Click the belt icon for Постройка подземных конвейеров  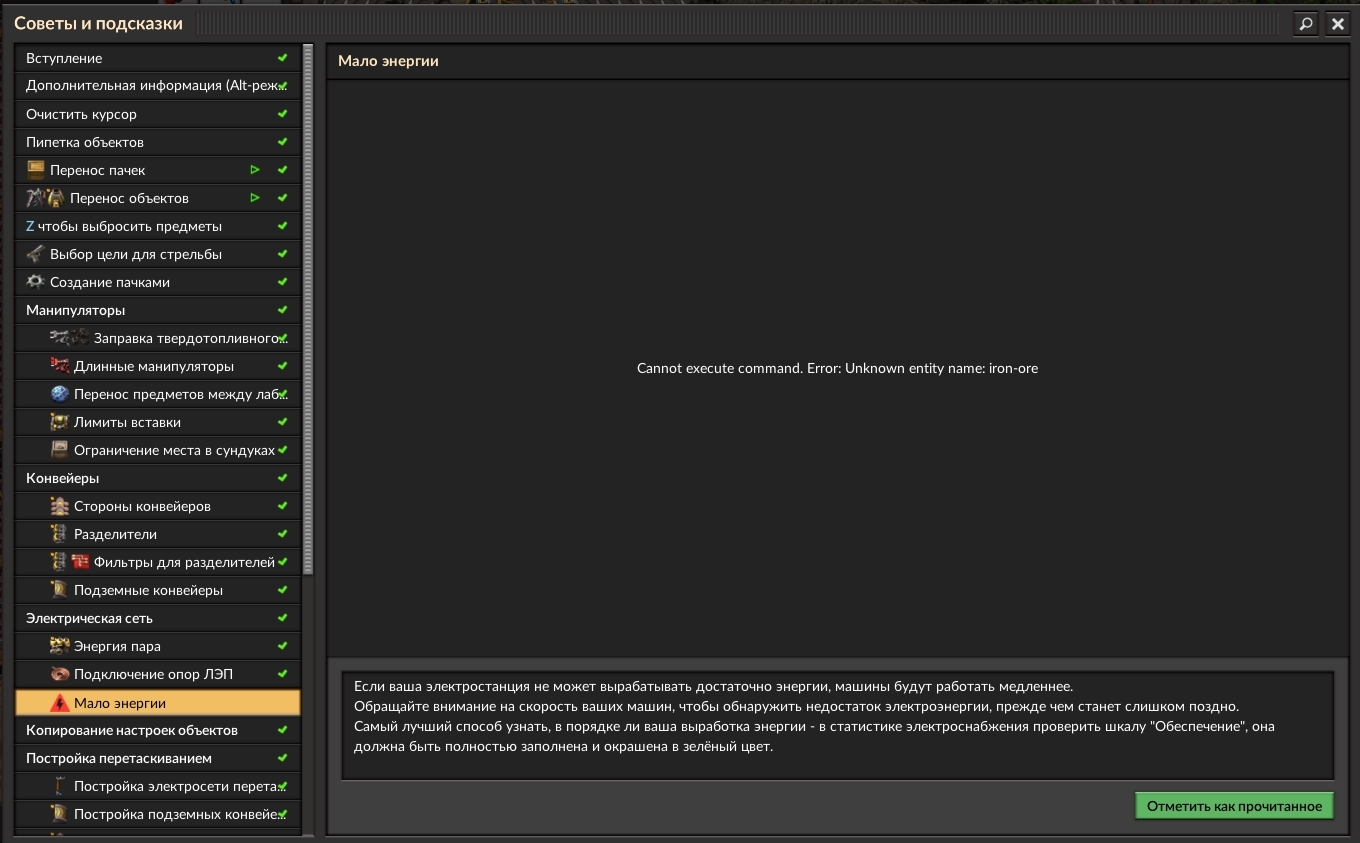[60, 814]
